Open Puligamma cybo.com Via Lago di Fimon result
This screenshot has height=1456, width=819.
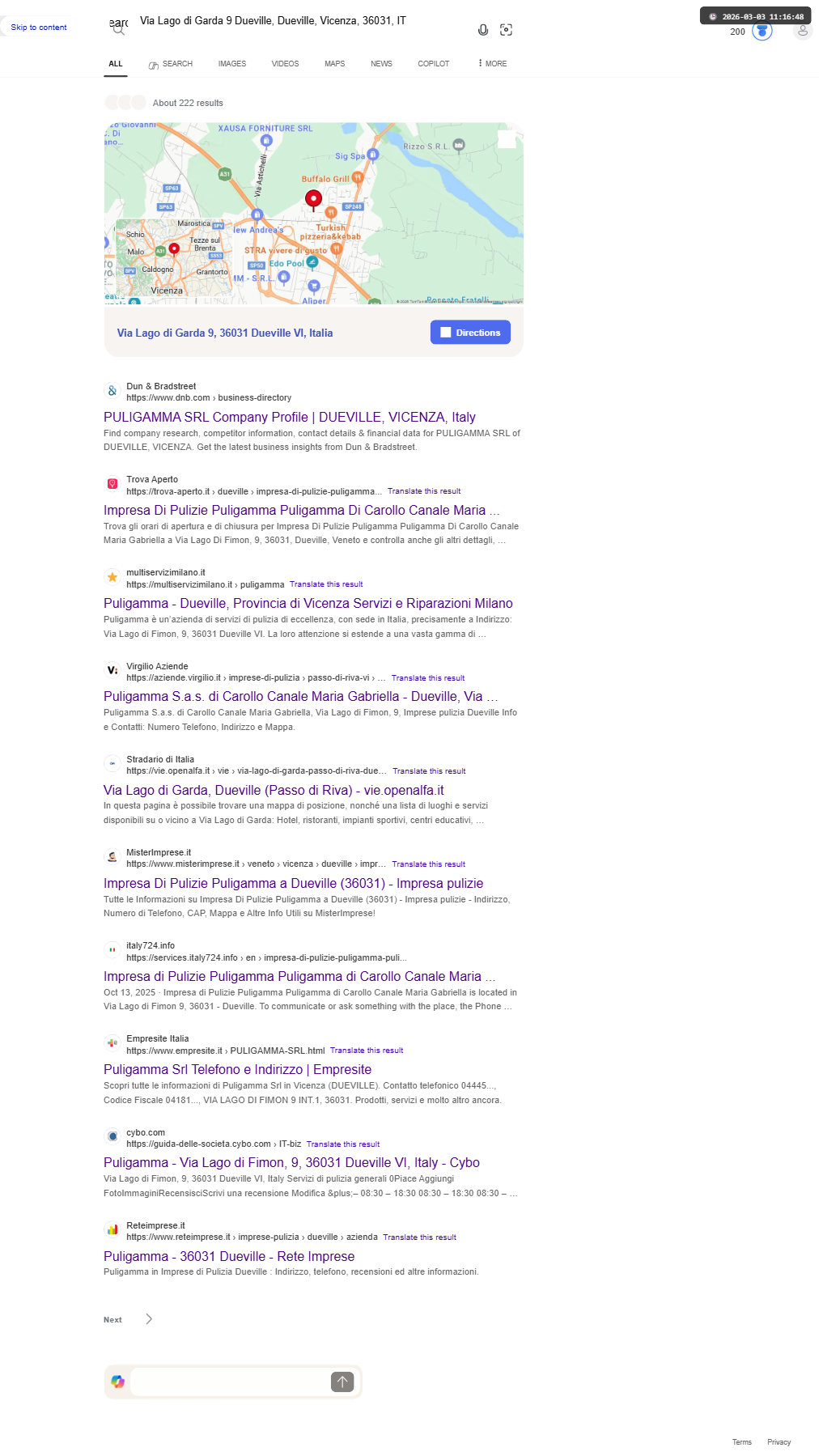(x=291, y=1162)
